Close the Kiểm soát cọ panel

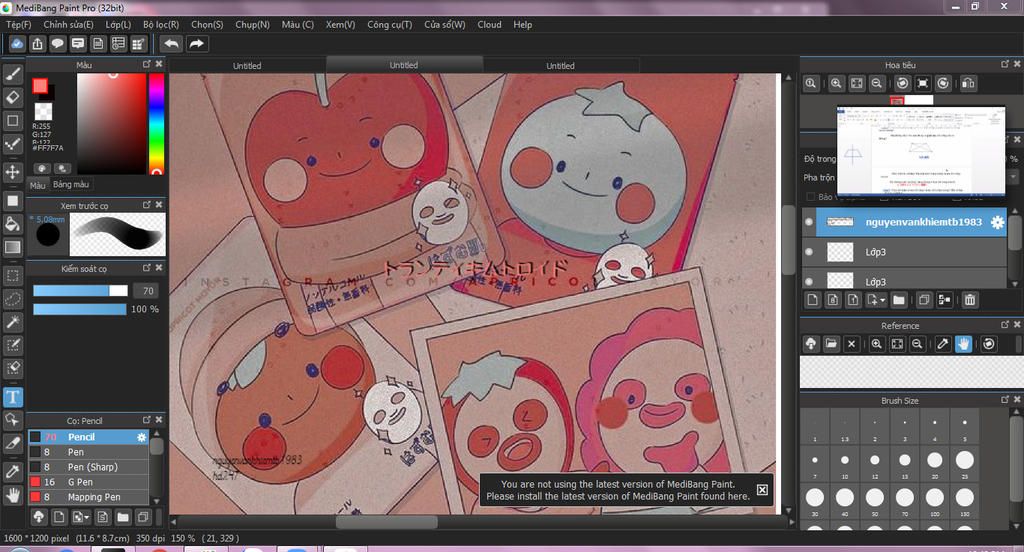coord(159,268)
